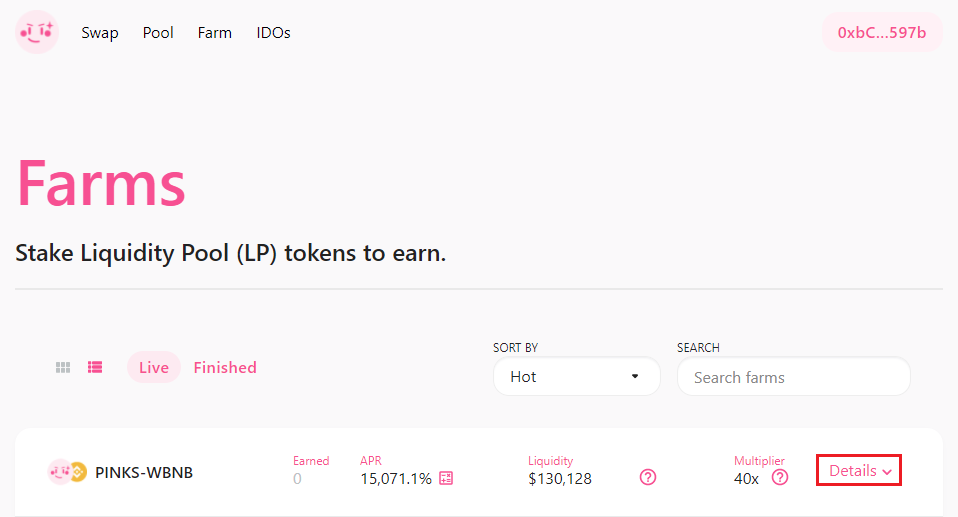Screen dimensions: 958x517
Task: Show Finished farms
Action: point(225,368)
